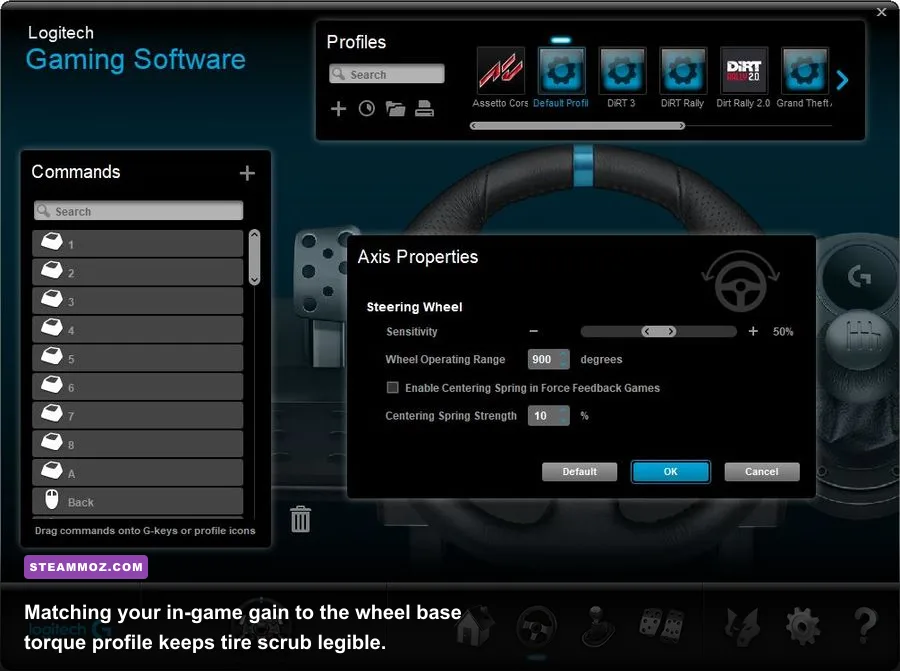Click the Centering Spring Strength stepper arrows
The image size is (900, 671).
click(x=564, y=416)
